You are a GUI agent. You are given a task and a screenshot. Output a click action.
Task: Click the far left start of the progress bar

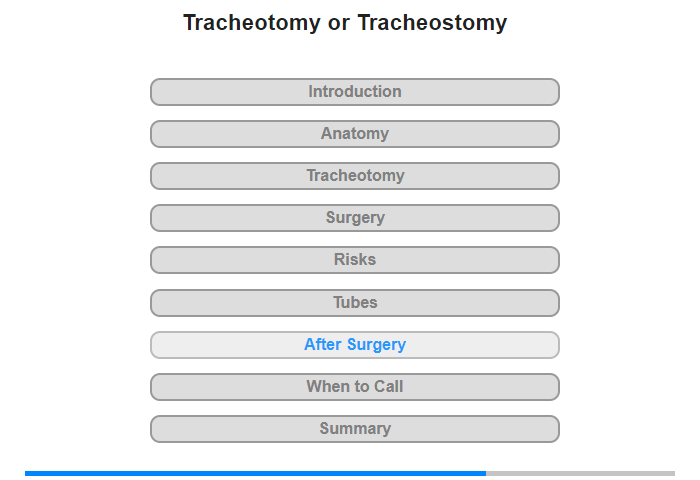[26, 473]
